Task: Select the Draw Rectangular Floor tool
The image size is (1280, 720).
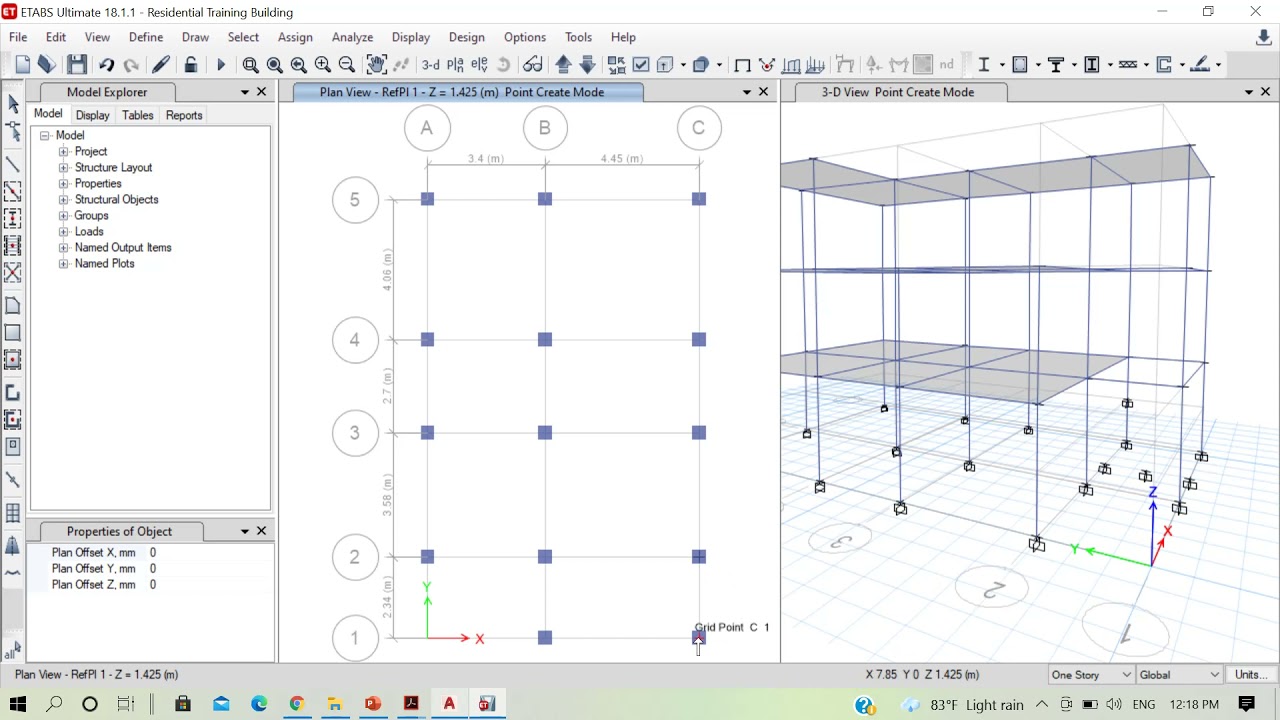Action: click(x=13, y=333)
